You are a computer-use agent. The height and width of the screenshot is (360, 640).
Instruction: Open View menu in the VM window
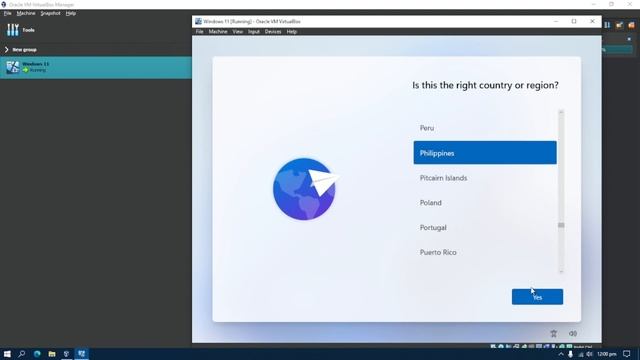pyautogui.click(x=238, y=31)
